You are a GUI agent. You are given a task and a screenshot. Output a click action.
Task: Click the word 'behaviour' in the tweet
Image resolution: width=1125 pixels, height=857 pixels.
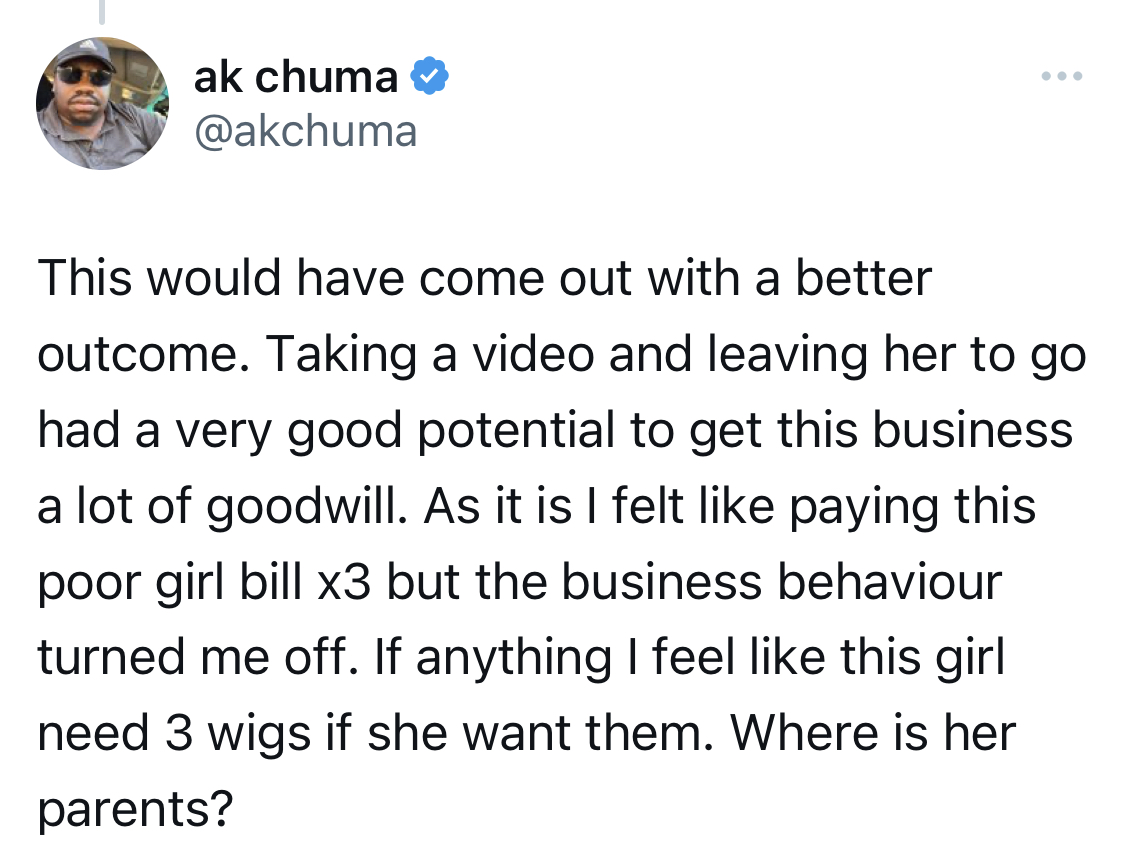pyautogui.click(x=890, y=582)
